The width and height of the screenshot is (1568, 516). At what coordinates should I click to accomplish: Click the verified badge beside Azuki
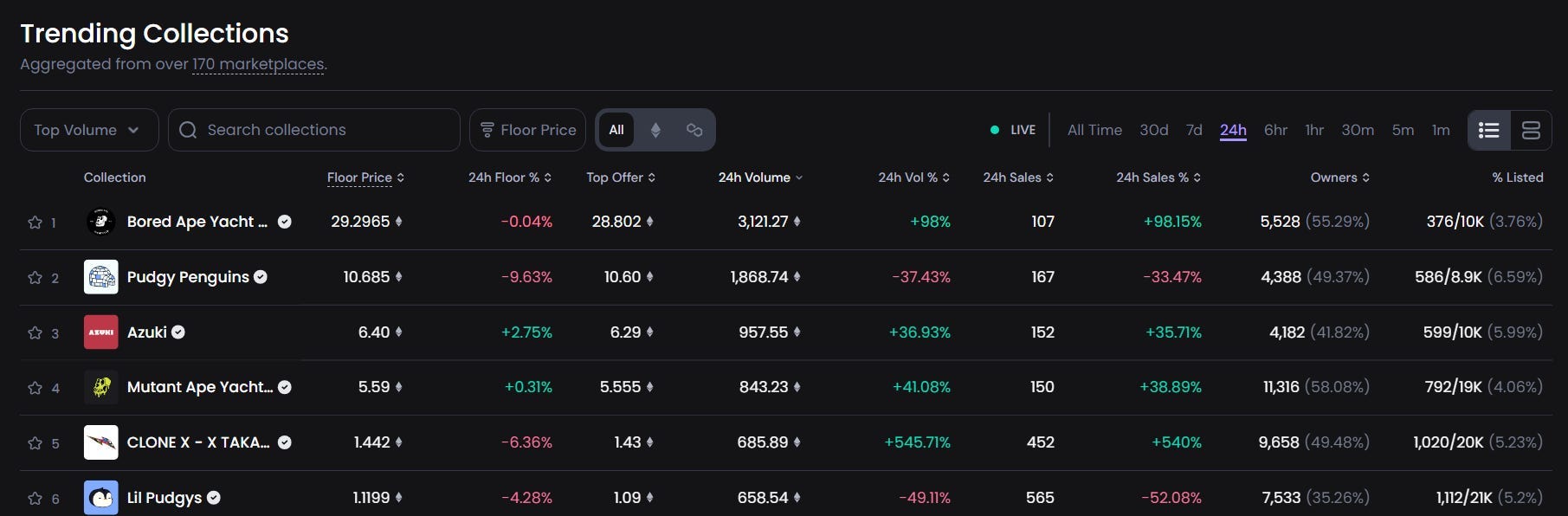(178, 332)
